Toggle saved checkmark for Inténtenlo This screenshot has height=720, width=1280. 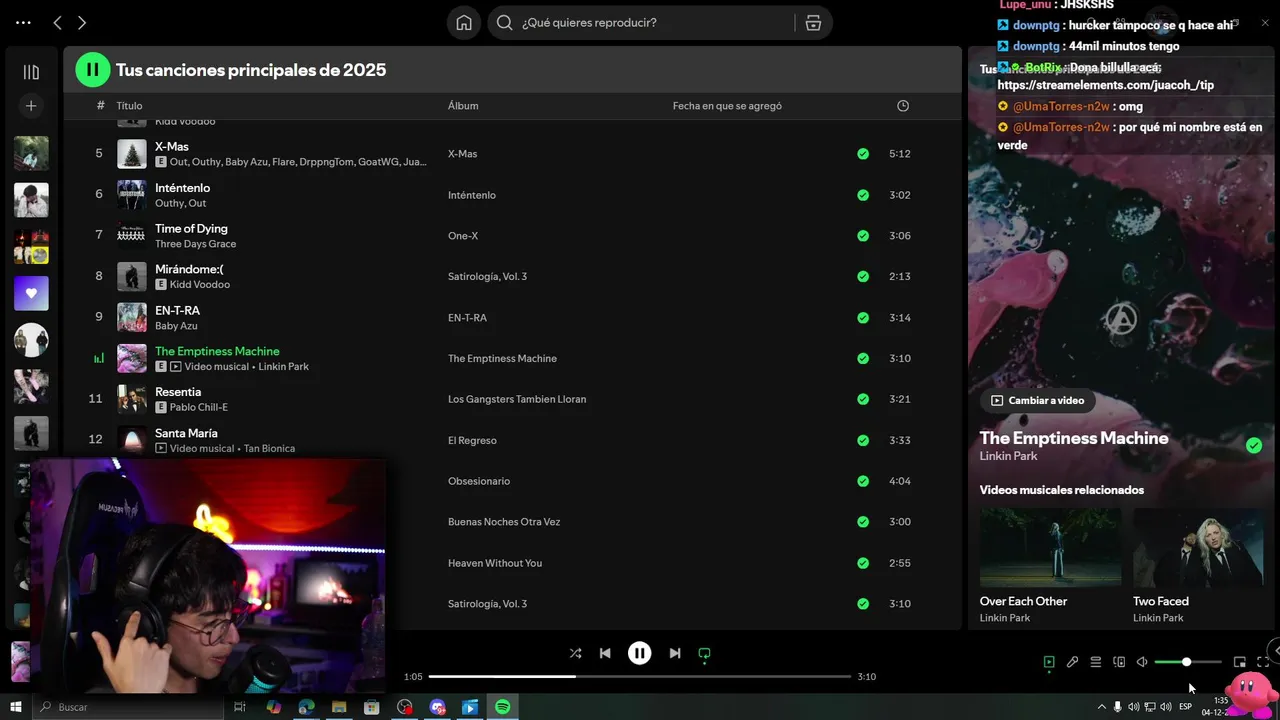(863, 195)
